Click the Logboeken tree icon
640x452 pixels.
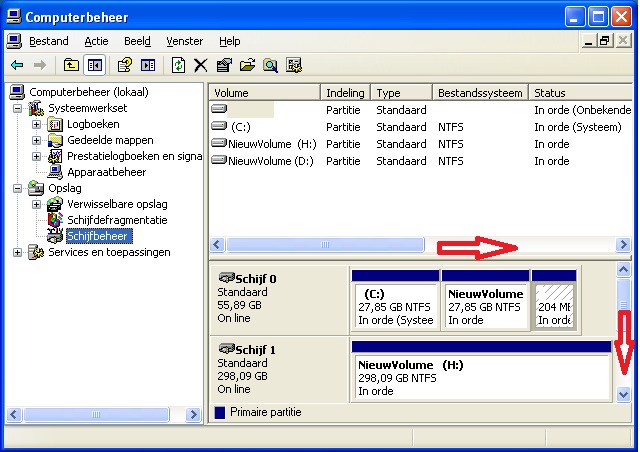55,124
